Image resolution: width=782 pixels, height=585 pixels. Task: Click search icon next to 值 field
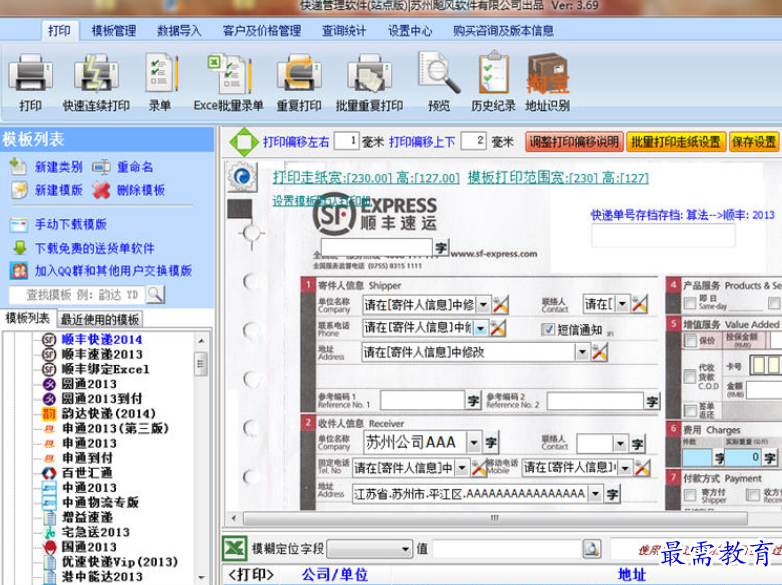pos(591,549)
